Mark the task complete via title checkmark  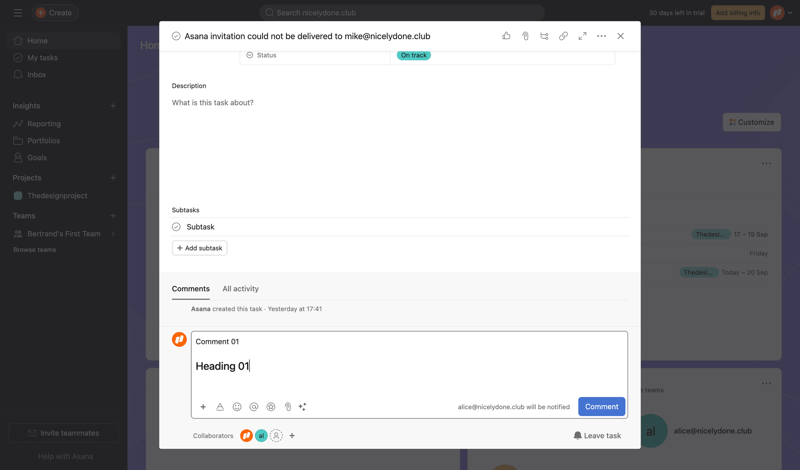pos(176,36)
